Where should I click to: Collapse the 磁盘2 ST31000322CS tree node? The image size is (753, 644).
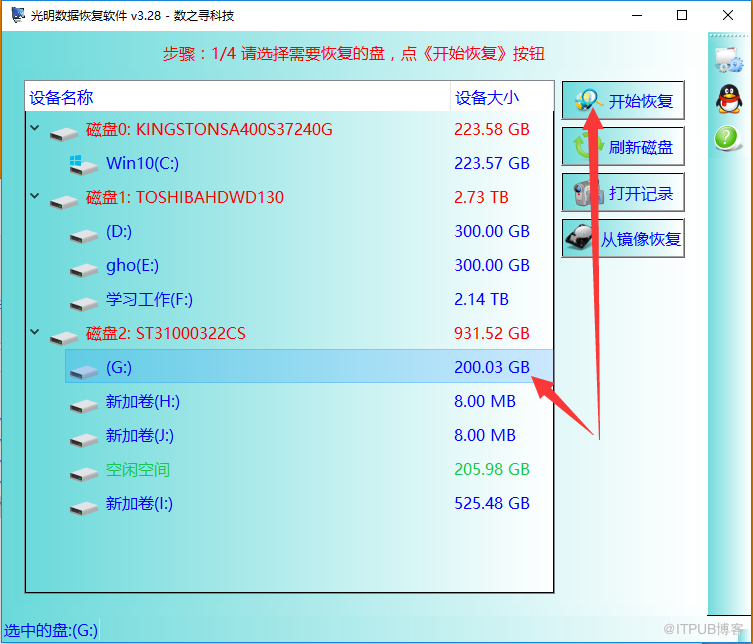coord(35,332)
